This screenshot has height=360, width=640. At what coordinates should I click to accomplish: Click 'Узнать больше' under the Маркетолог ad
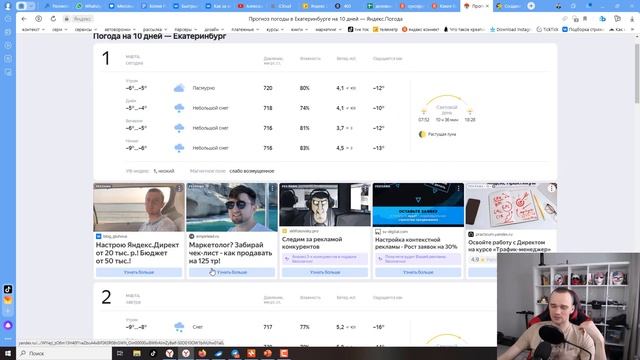(x=232, y=272)
